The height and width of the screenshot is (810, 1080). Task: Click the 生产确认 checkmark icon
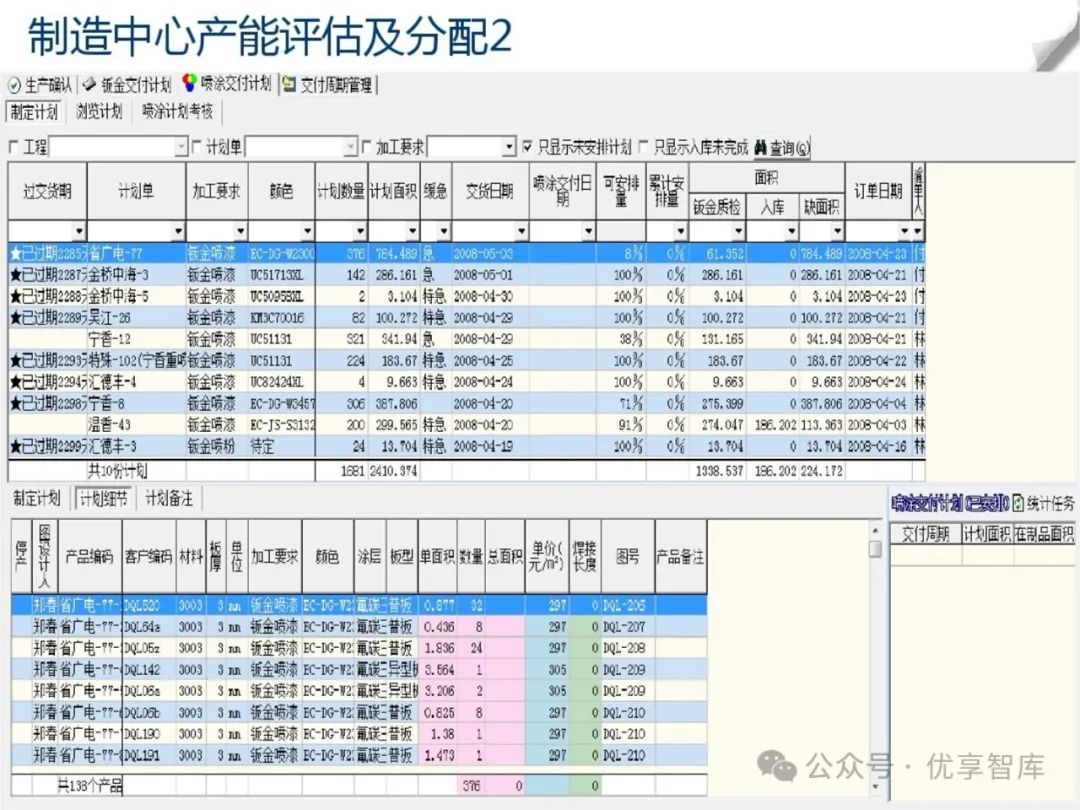(14, 85)
